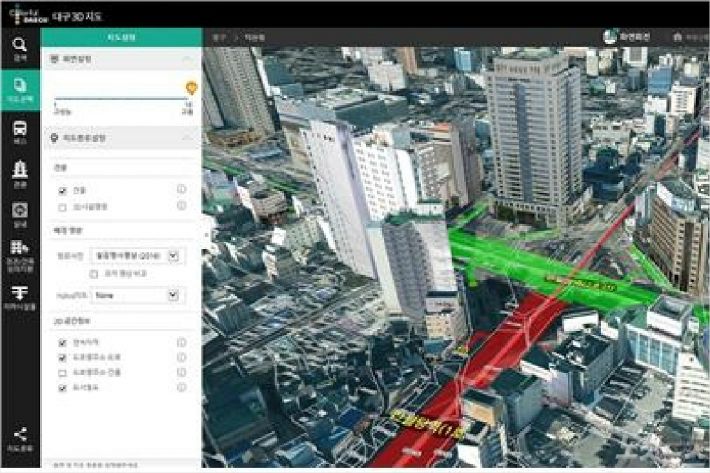Open the grid analysis sidebar icon
710x473 pixels.
(x=20, y=252)
